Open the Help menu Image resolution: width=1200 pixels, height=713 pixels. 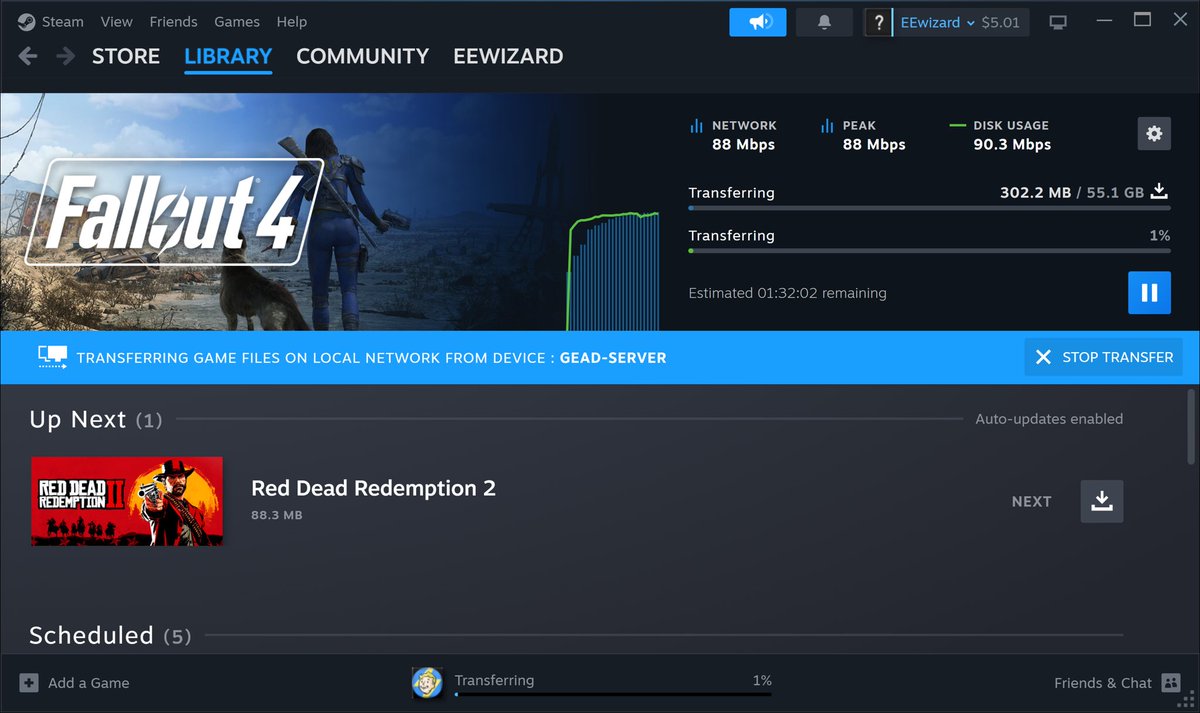(292, 22)
